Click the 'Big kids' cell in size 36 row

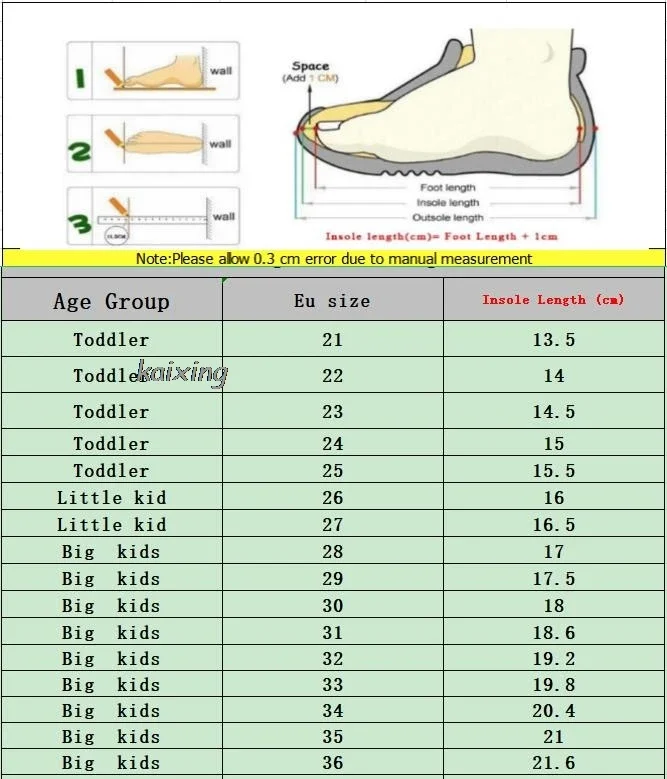112,762
